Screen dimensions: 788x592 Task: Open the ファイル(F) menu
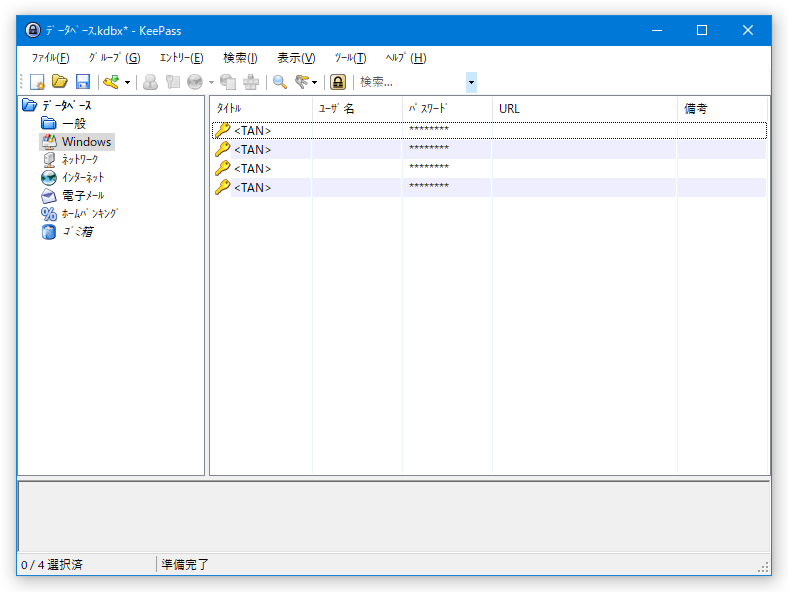tap(50, 58)
